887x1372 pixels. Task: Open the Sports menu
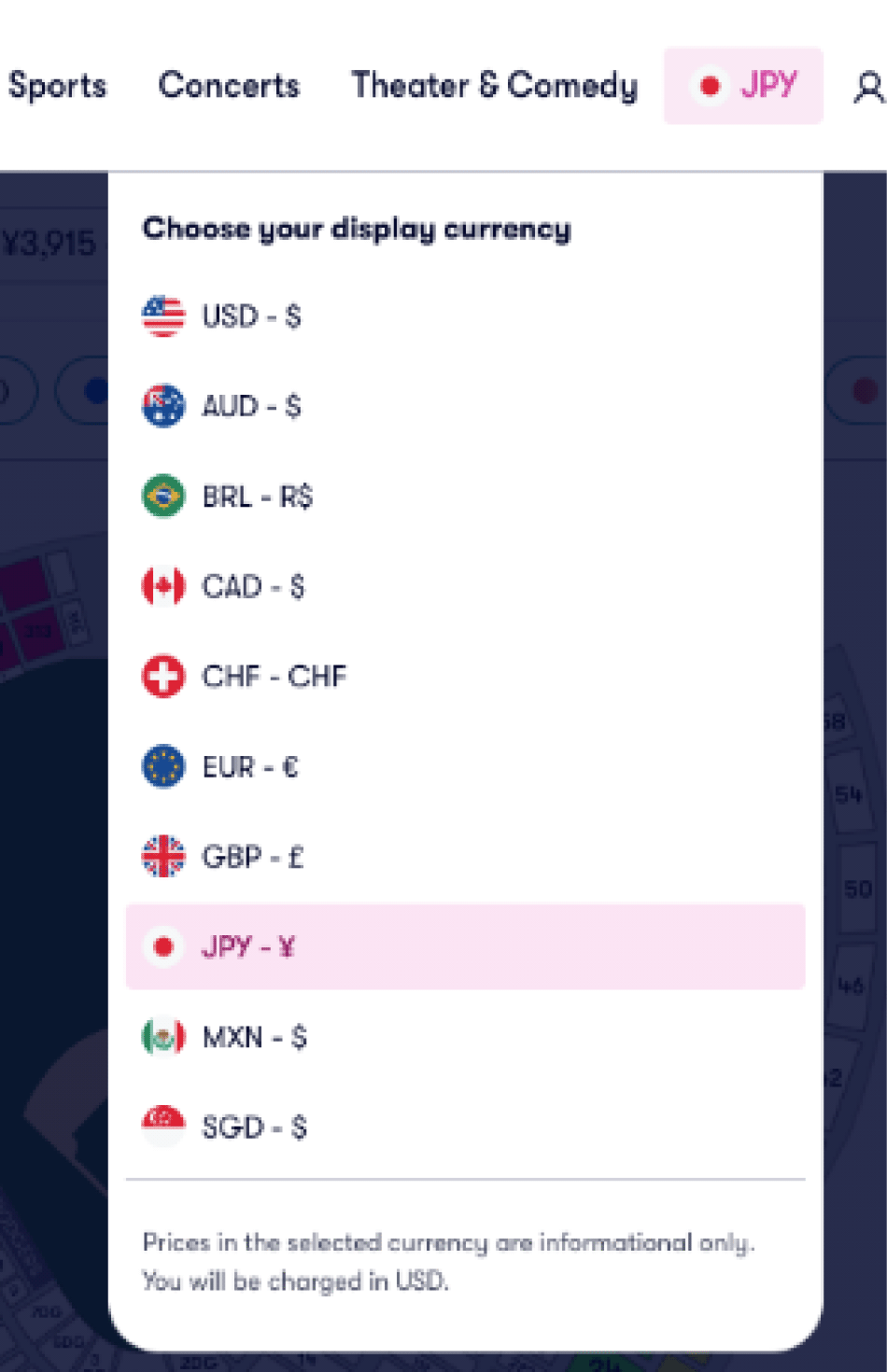coord(57,86)
